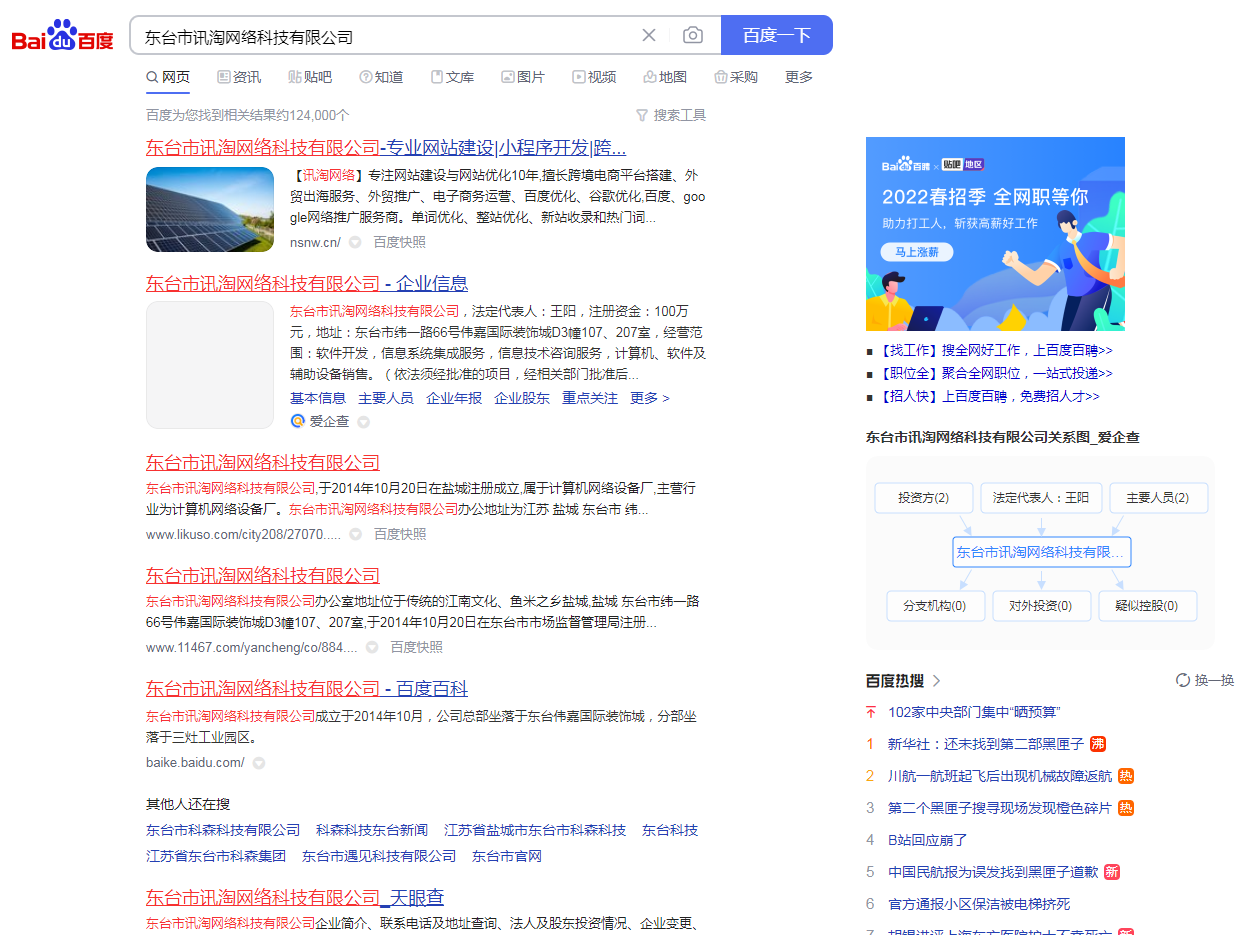Image resolution: width=1238 pixels, height=935 pixels.
Task: Open the 采购 tab
Action: [x=736, y=77]
